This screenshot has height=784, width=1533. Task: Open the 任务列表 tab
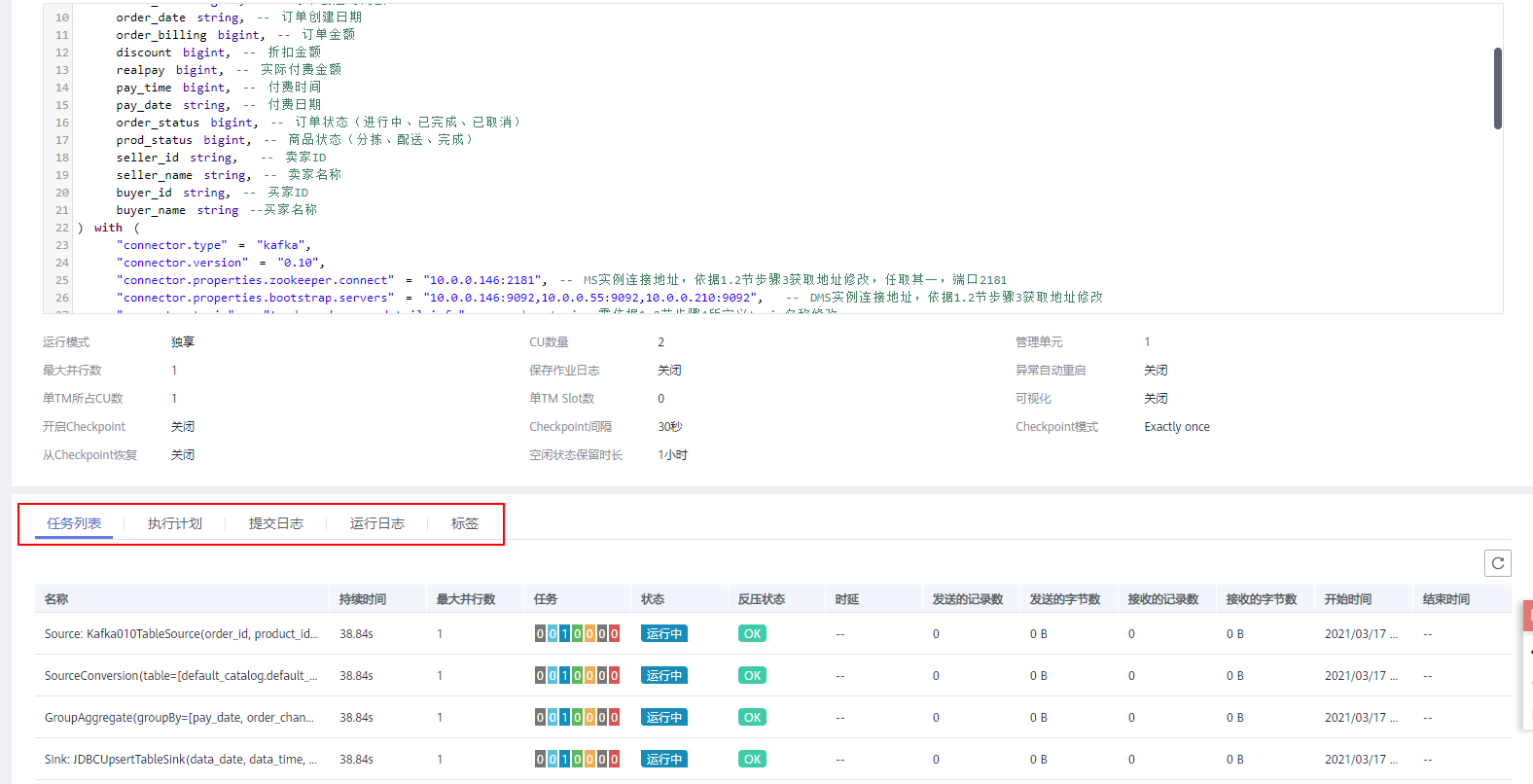coord(74,523)
